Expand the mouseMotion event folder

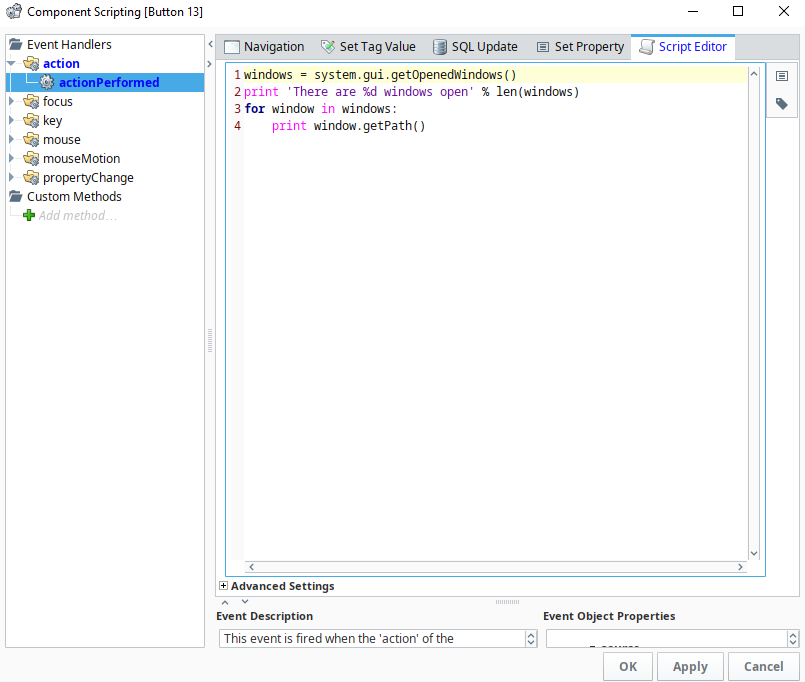[x=11, y=159]
